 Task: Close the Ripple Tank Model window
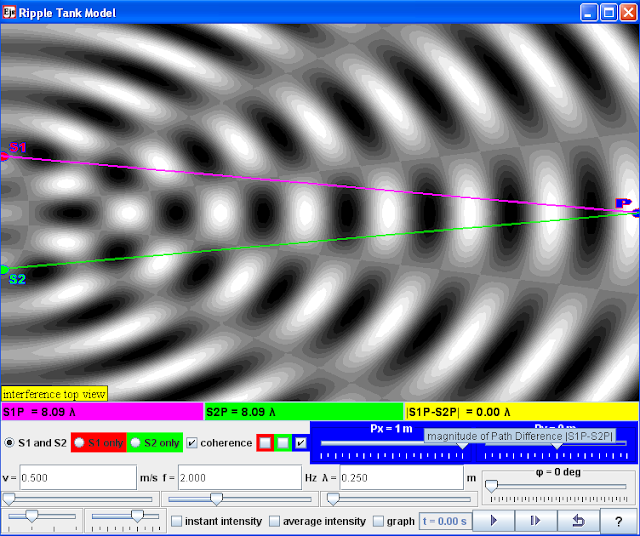coord(629,12)
